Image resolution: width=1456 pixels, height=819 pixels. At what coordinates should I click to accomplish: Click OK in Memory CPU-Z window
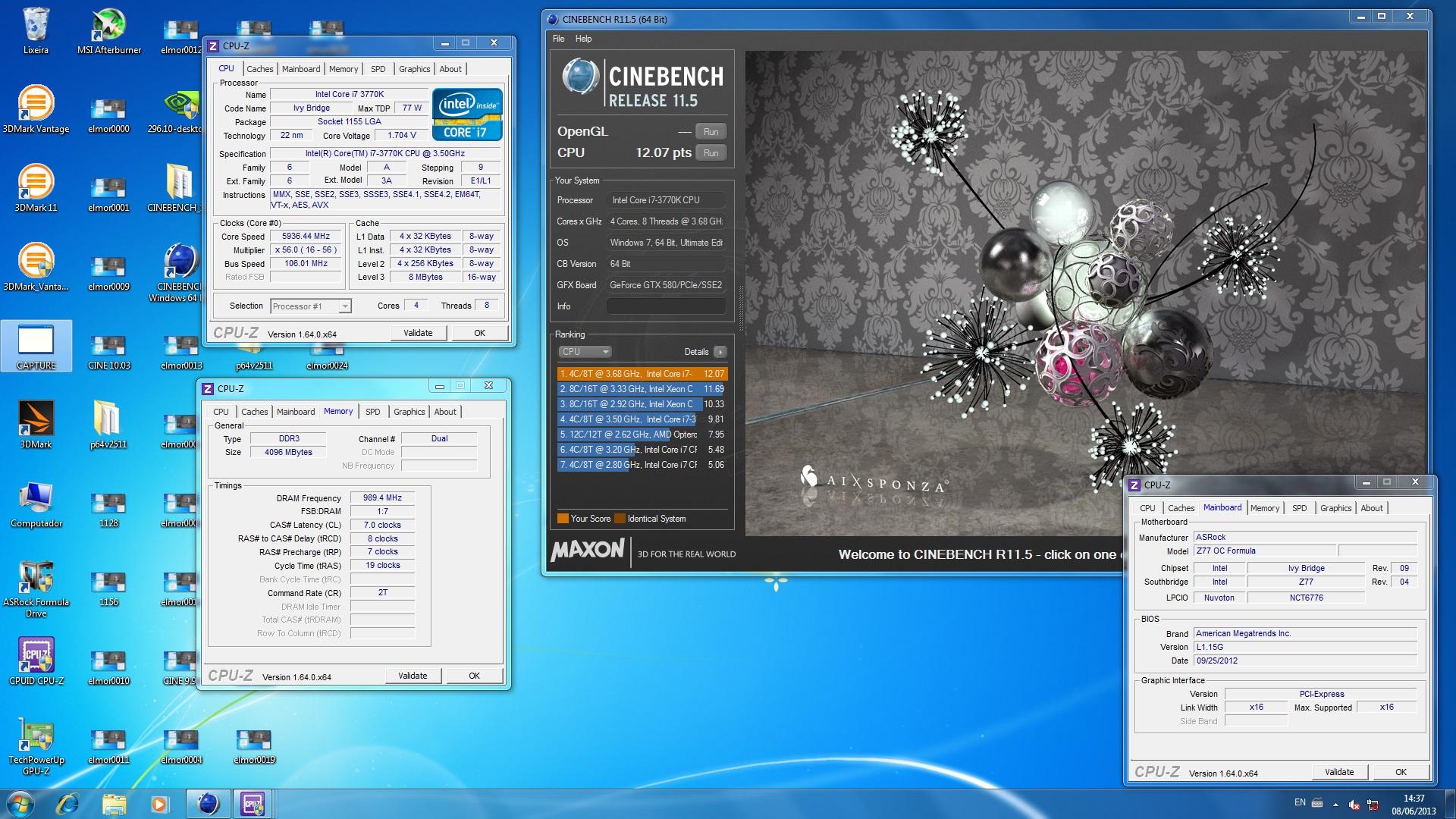point(474,676)
